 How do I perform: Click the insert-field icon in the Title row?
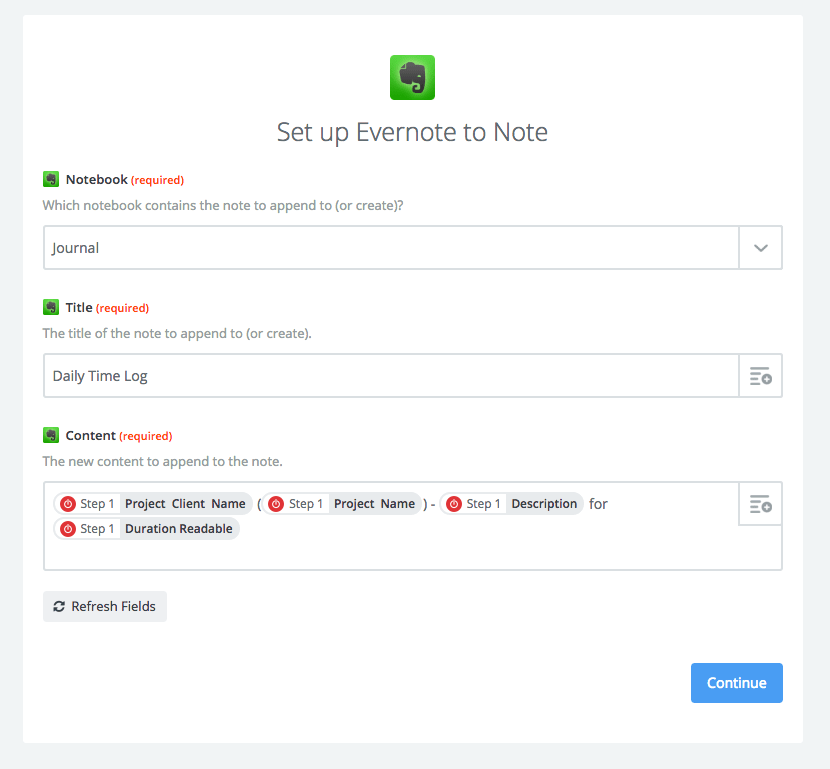click(x=760, y=376)
